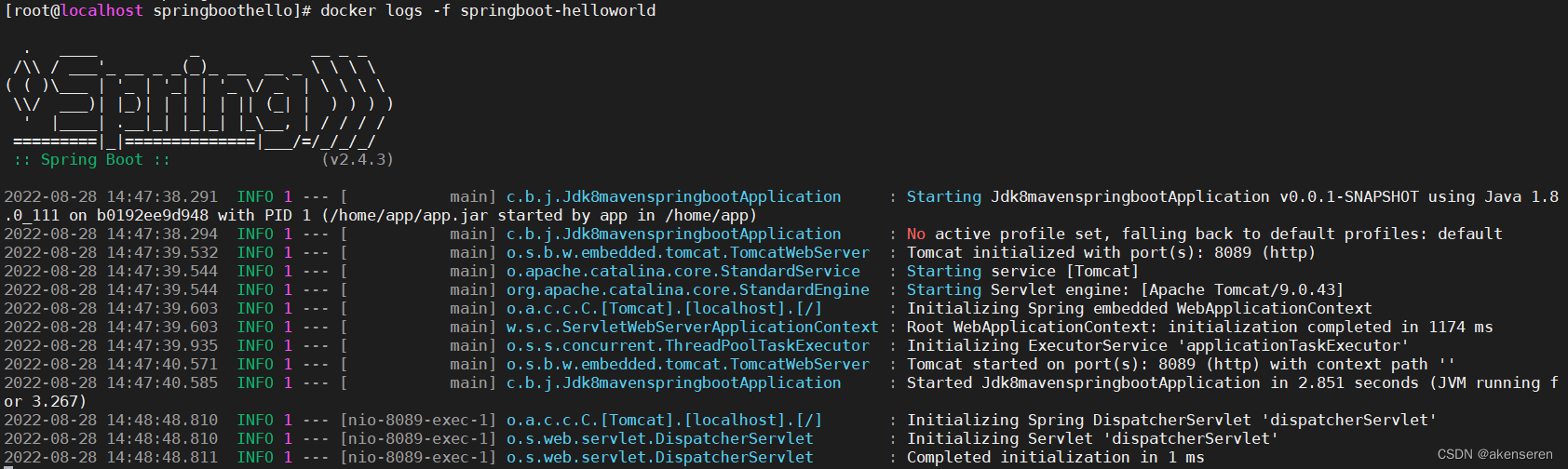Click the '/home/app/app.jar' path text
1568x469 pixels.
[409, 216]
